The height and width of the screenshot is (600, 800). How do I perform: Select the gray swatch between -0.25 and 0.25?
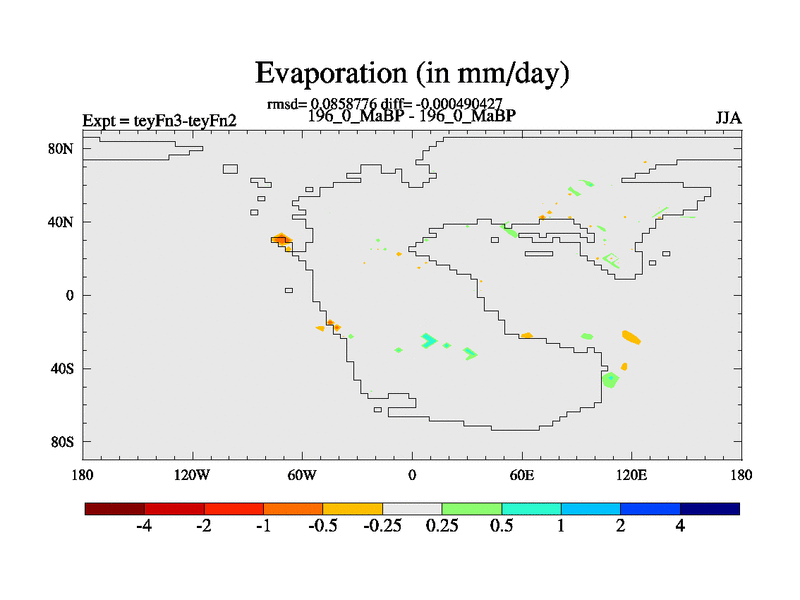coord(412,508)
